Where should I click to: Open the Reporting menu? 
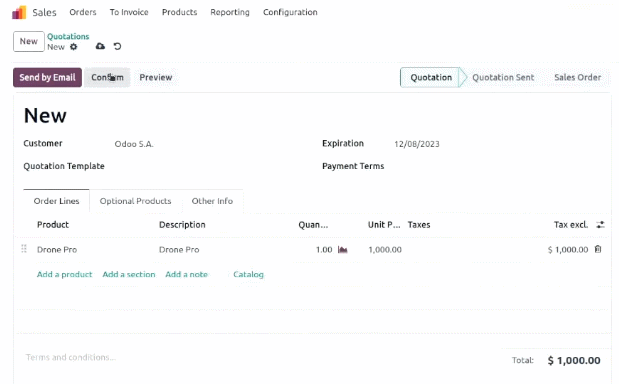point(230,12)
